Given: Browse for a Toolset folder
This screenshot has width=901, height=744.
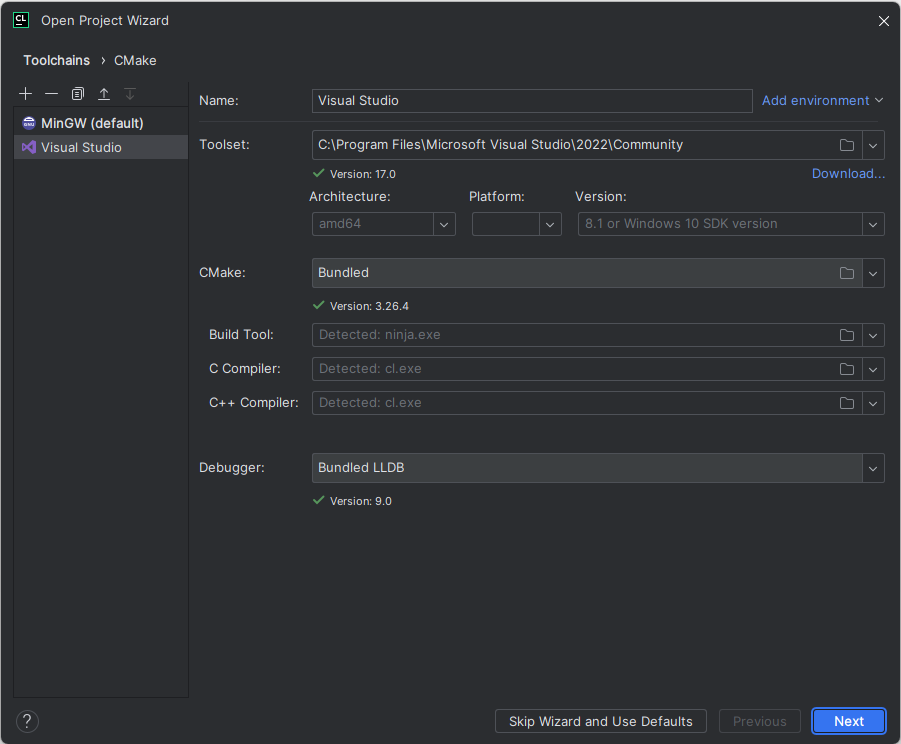Looking at the screenshot, I should [x=846, y=144].
